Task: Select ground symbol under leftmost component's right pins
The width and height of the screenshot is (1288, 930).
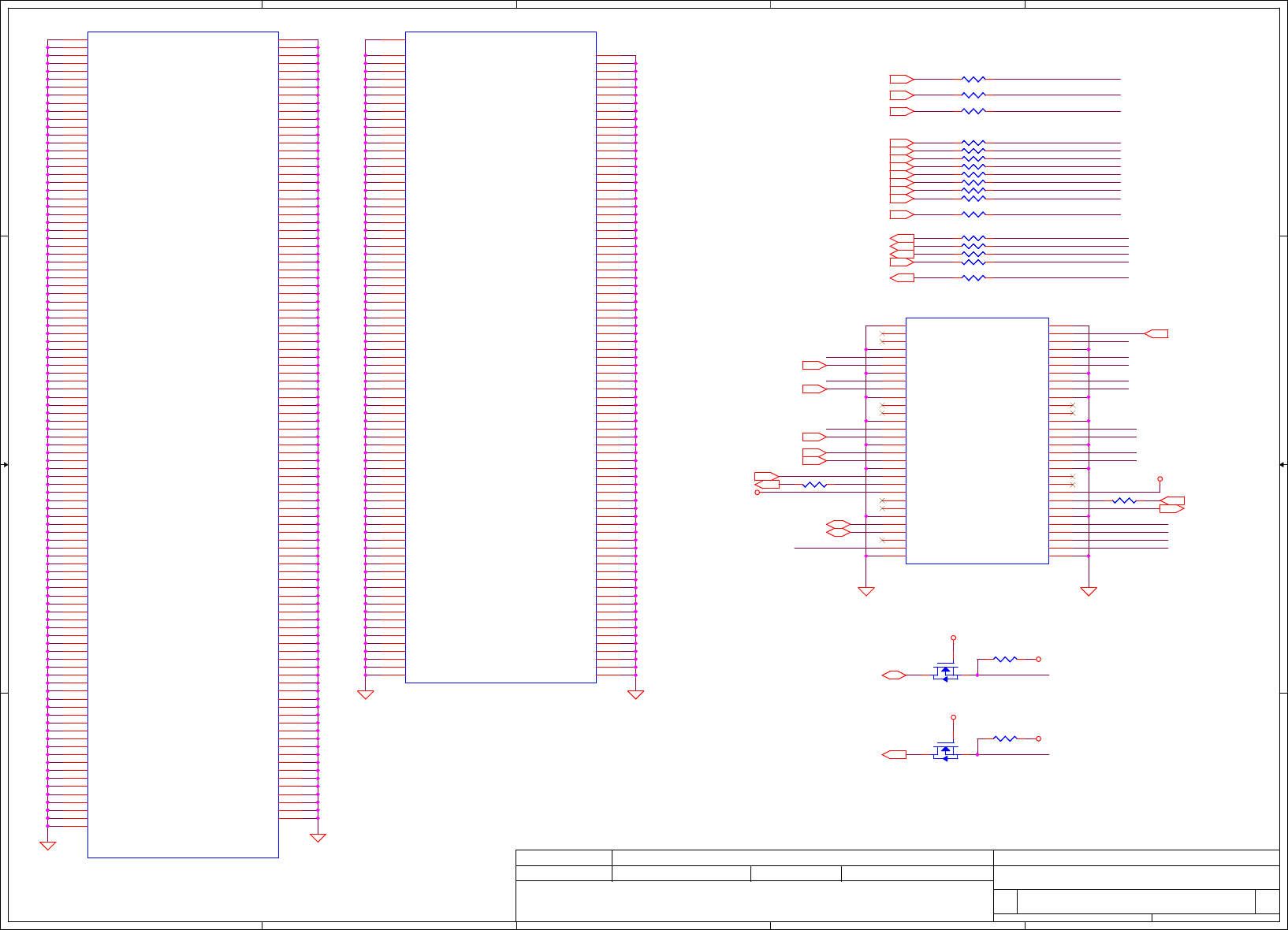Action: (318, 838)
